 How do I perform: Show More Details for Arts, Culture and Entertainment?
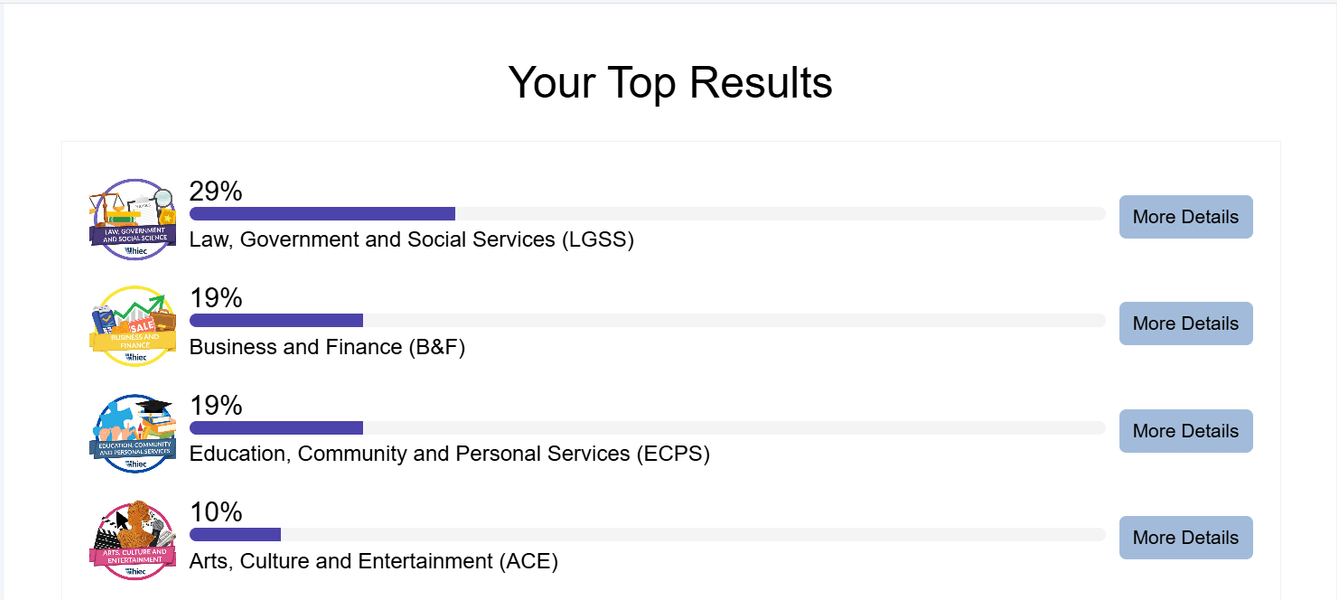(x=1185, y=538)
